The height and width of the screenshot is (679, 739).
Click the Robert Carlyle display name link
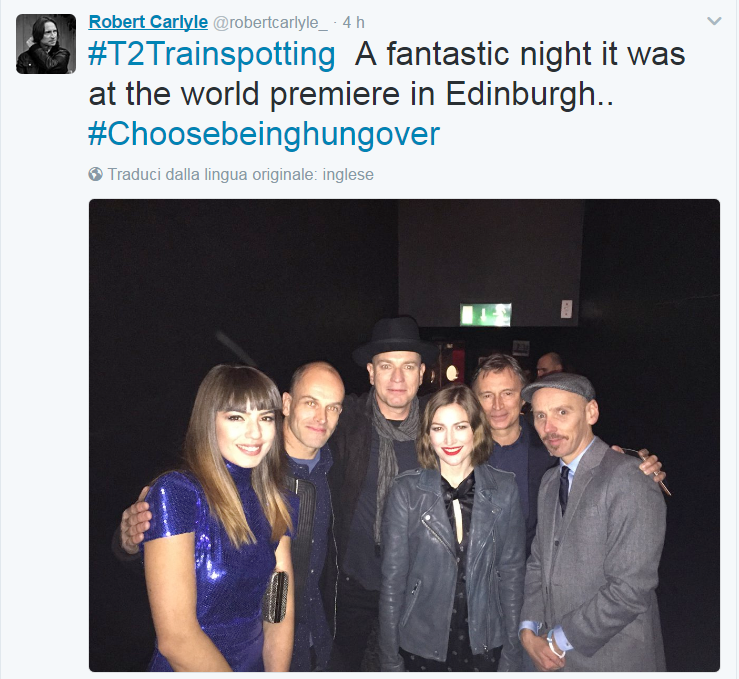[148, 22]
